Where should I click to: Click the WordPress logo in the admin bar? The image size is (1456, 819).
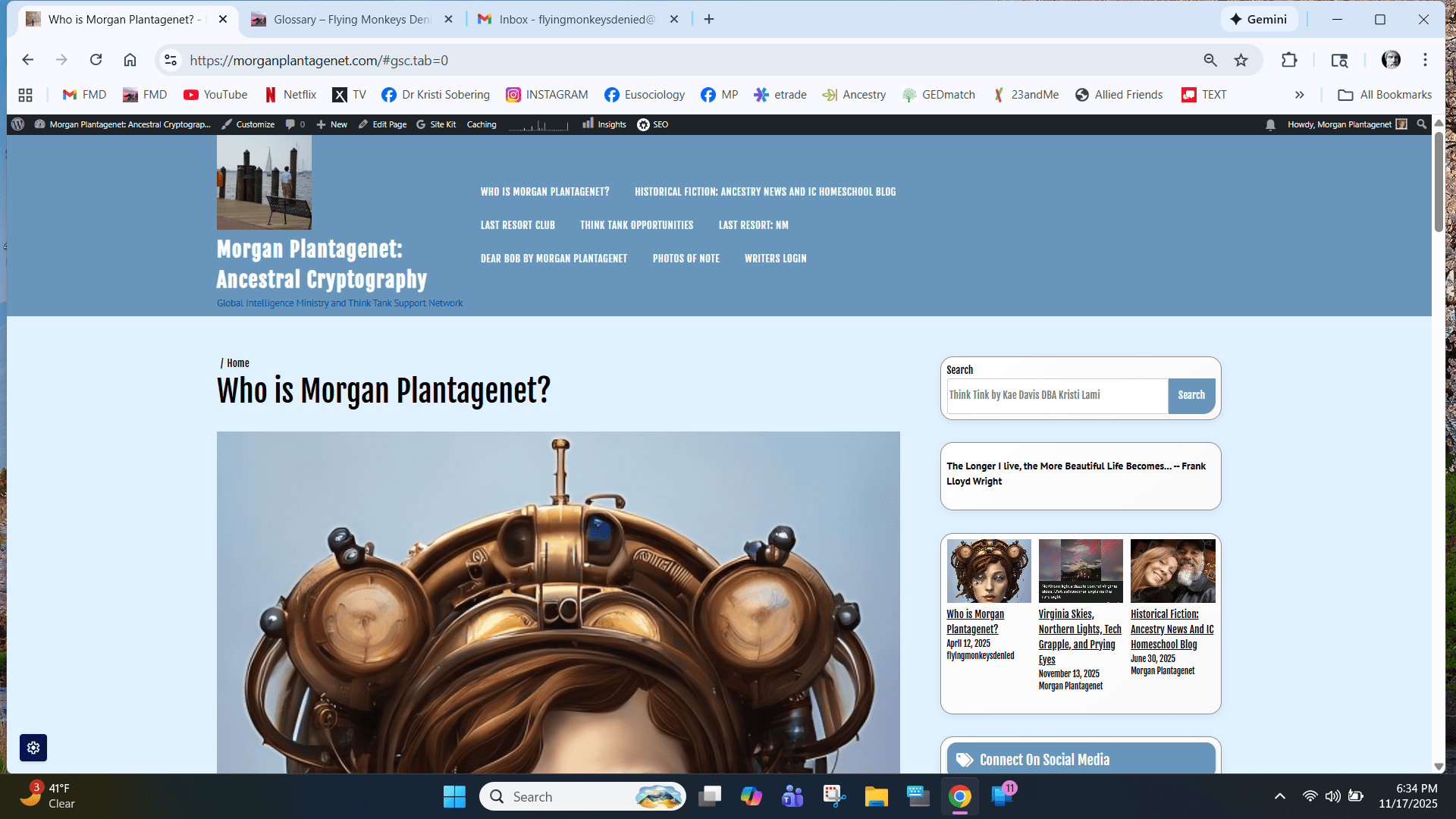point(17,124)
